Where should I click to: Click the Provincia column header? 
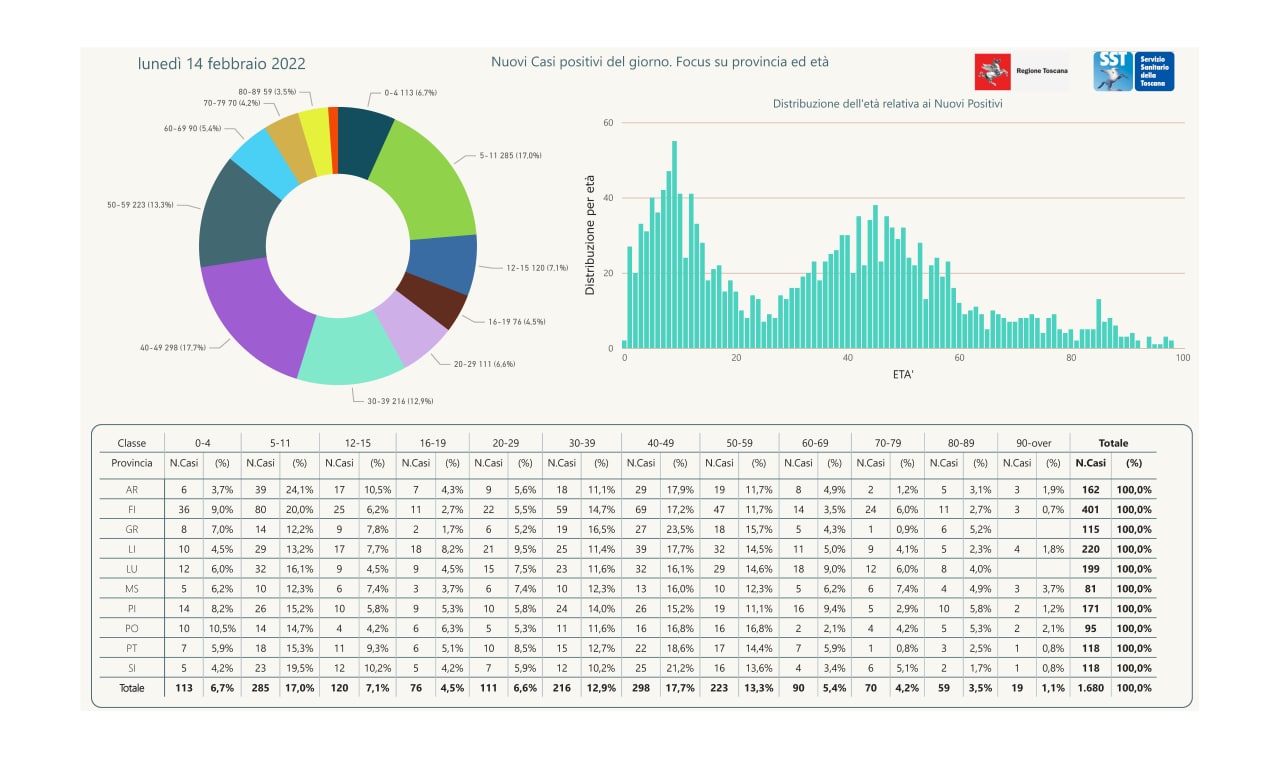[x=132, y=463]
